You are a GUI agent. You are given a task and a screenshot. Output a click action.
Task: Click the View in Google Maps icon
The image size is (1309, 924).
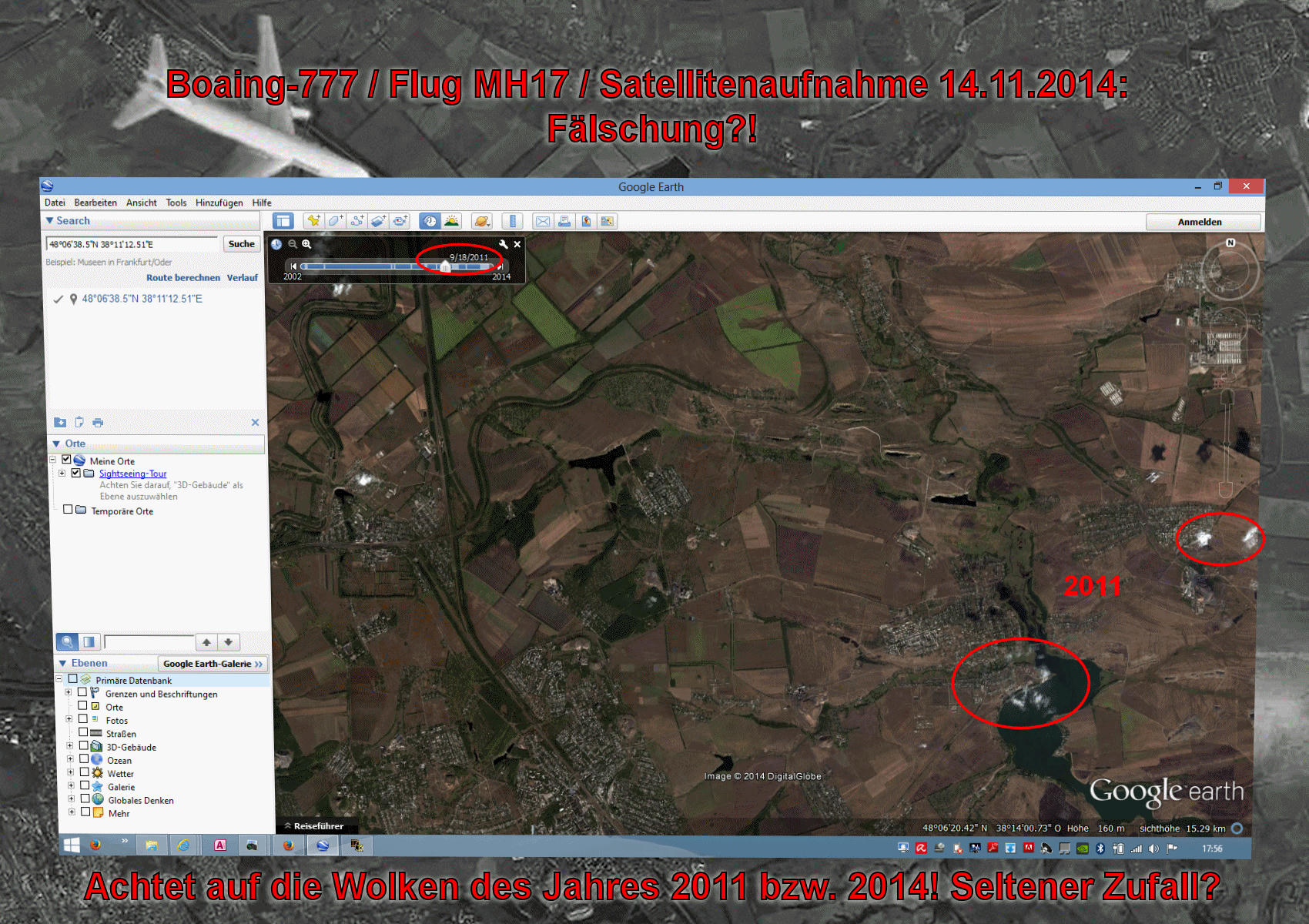586,222
